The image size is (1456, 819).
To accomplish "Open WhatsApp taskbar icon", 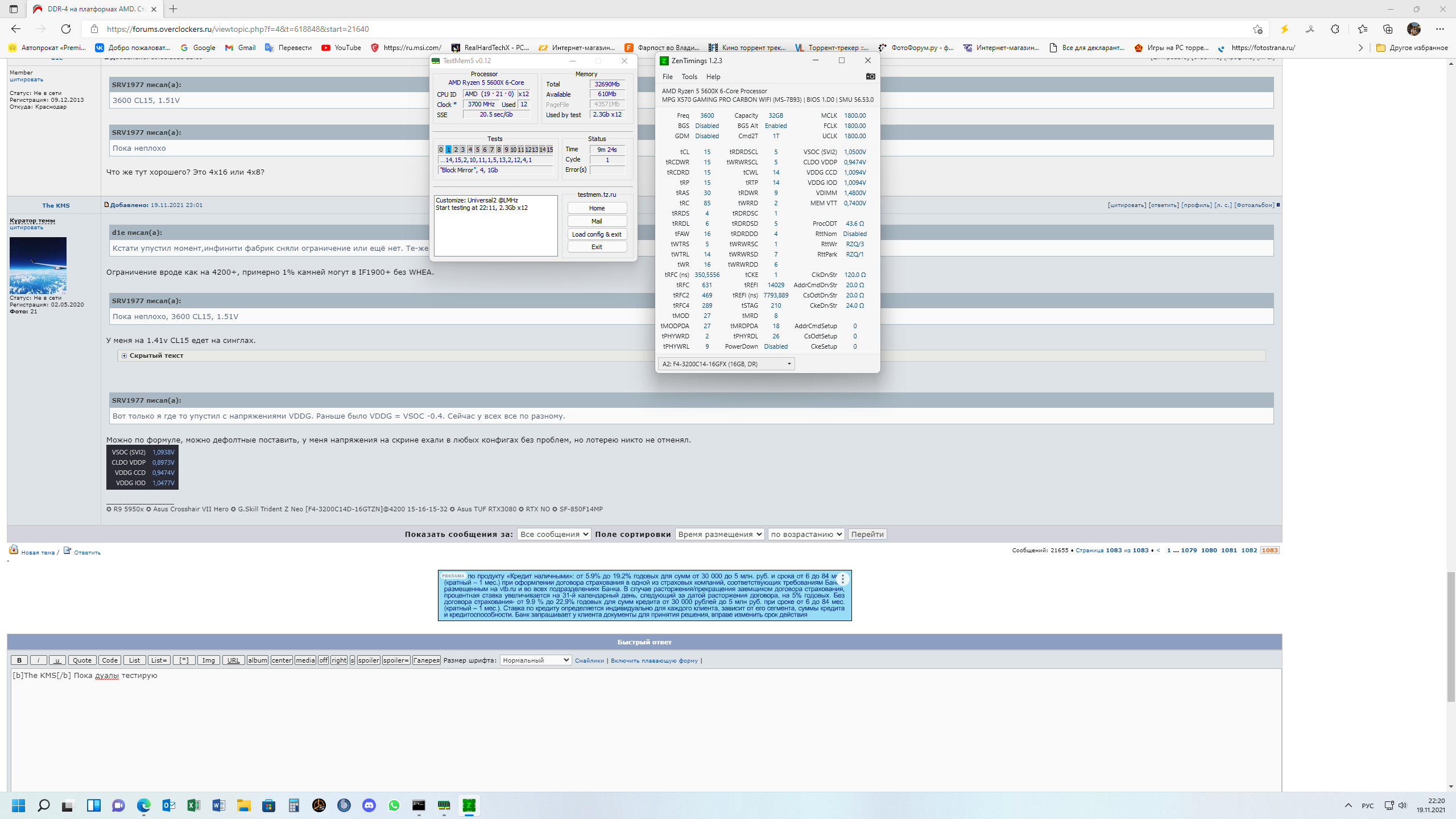I will pos(394,805).
